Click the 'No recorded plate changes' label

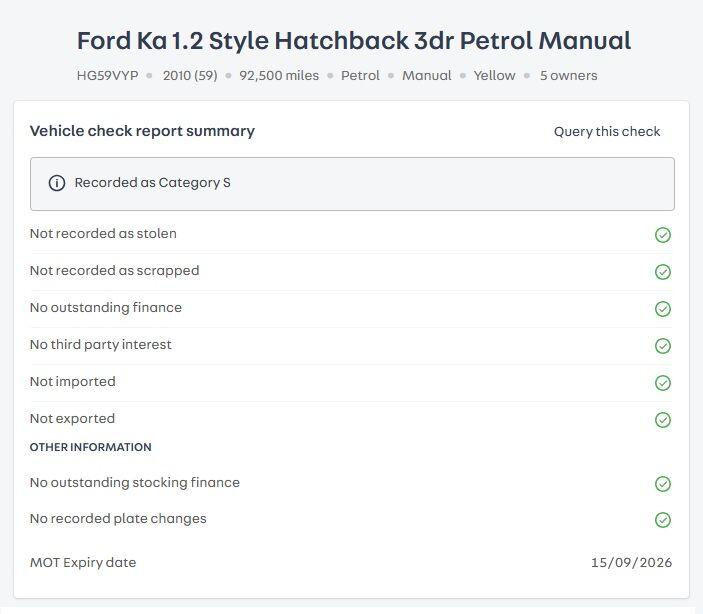coord(118,519)
